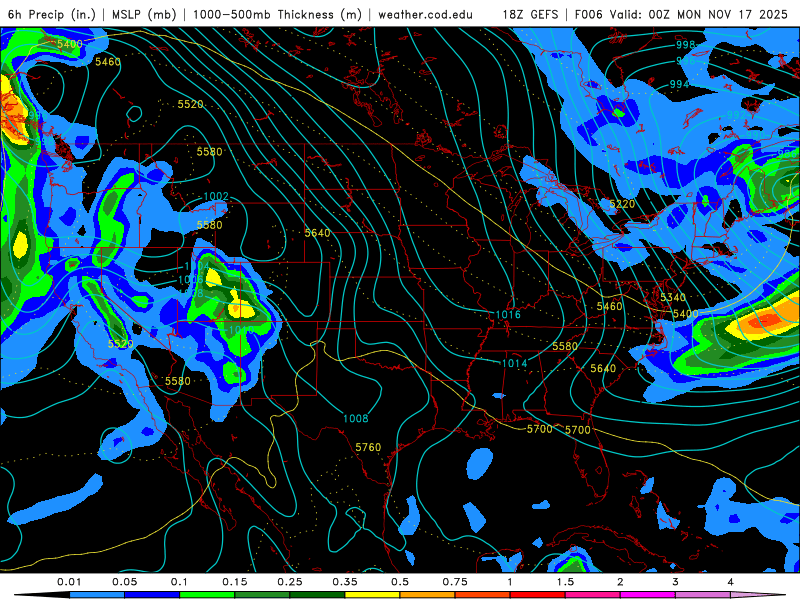This screenshot has height=600, width=800.
Task: Click the yellow 0.35 legend swatch
Action: 372,595
